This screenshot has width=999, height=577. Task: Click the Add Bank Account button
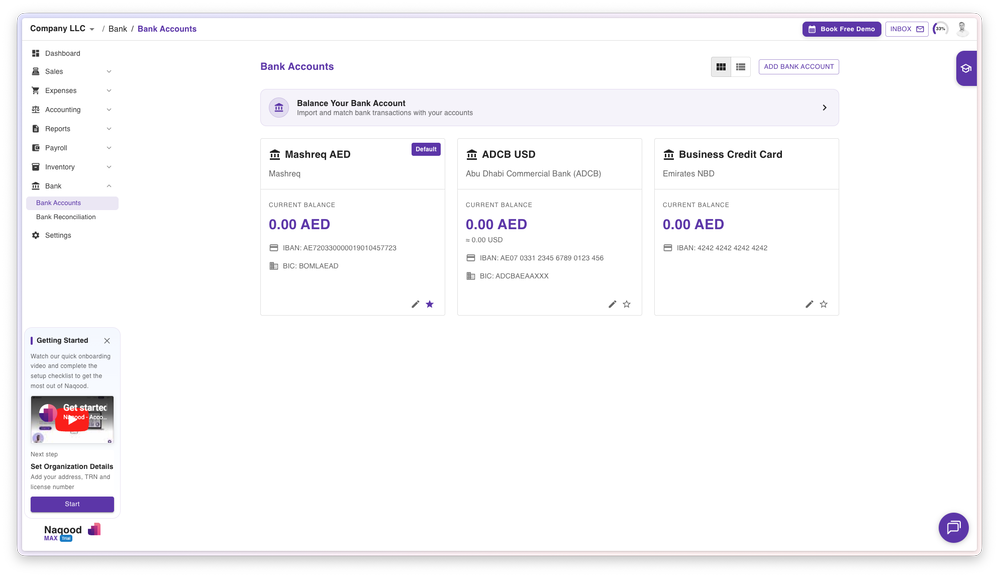[x=798, y=67]
